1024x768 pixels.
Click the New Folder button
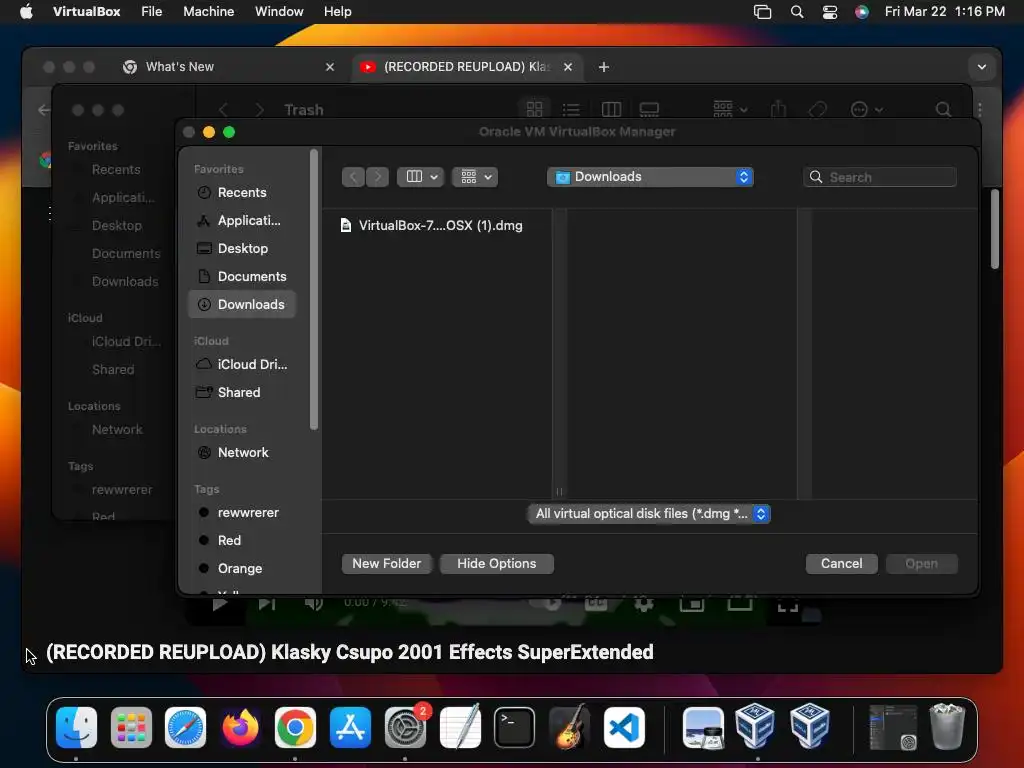[x=387, y=564]
